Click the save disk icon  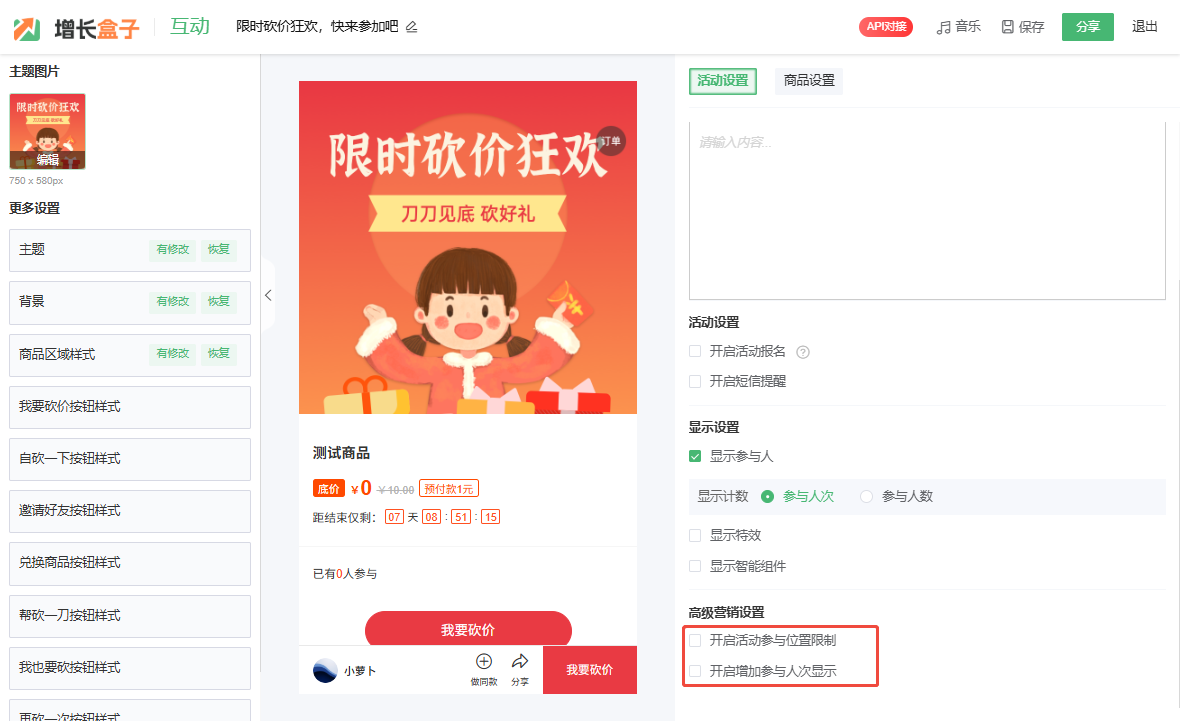point(1008,27)
